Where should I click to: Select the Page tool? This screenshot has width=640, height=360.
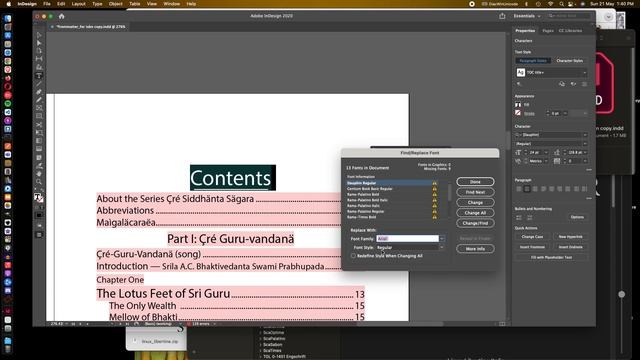pos(39,51)
